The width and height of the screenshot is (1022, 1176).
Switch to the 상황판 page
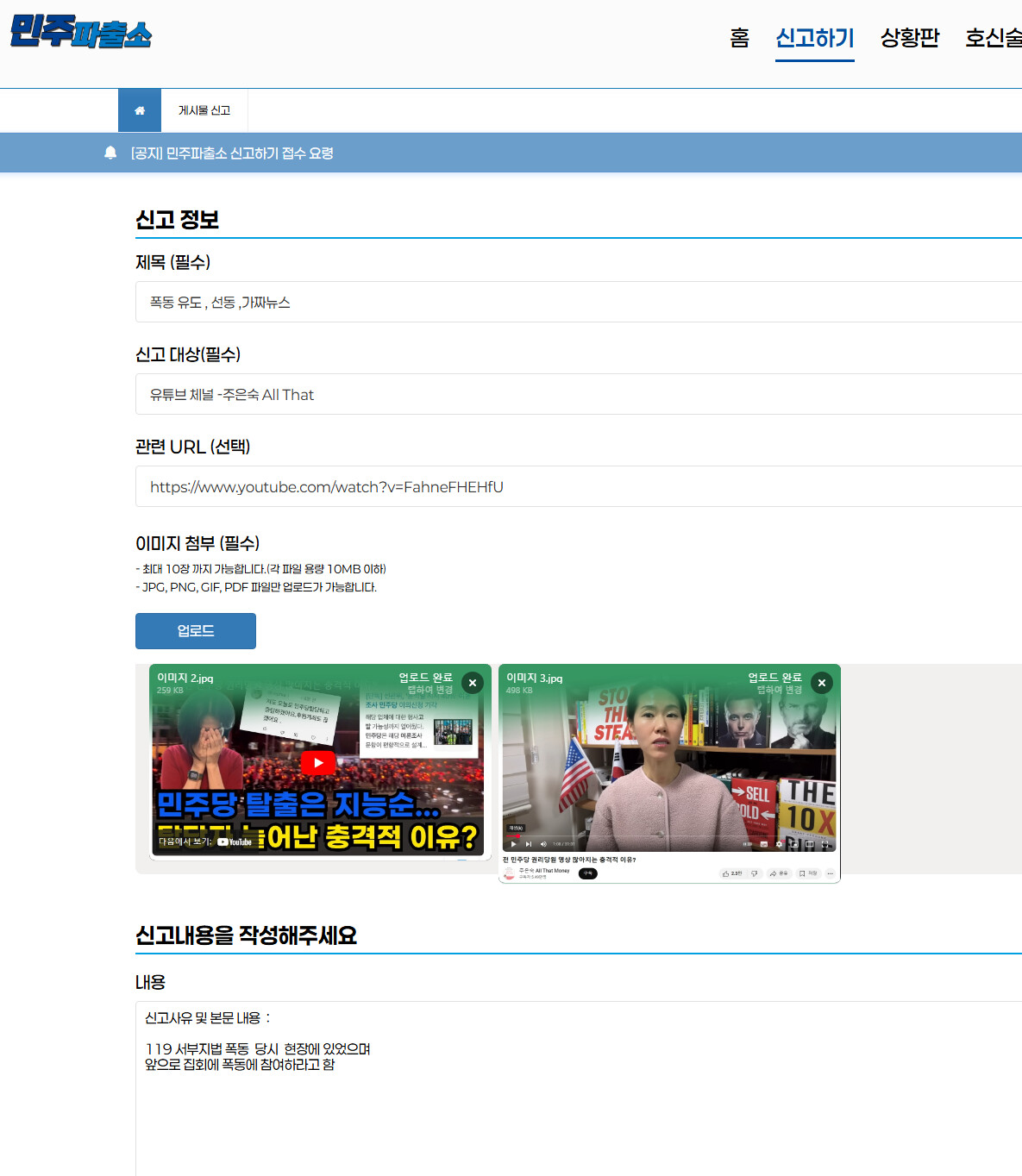pyautogui.click(x=909, y=38)
